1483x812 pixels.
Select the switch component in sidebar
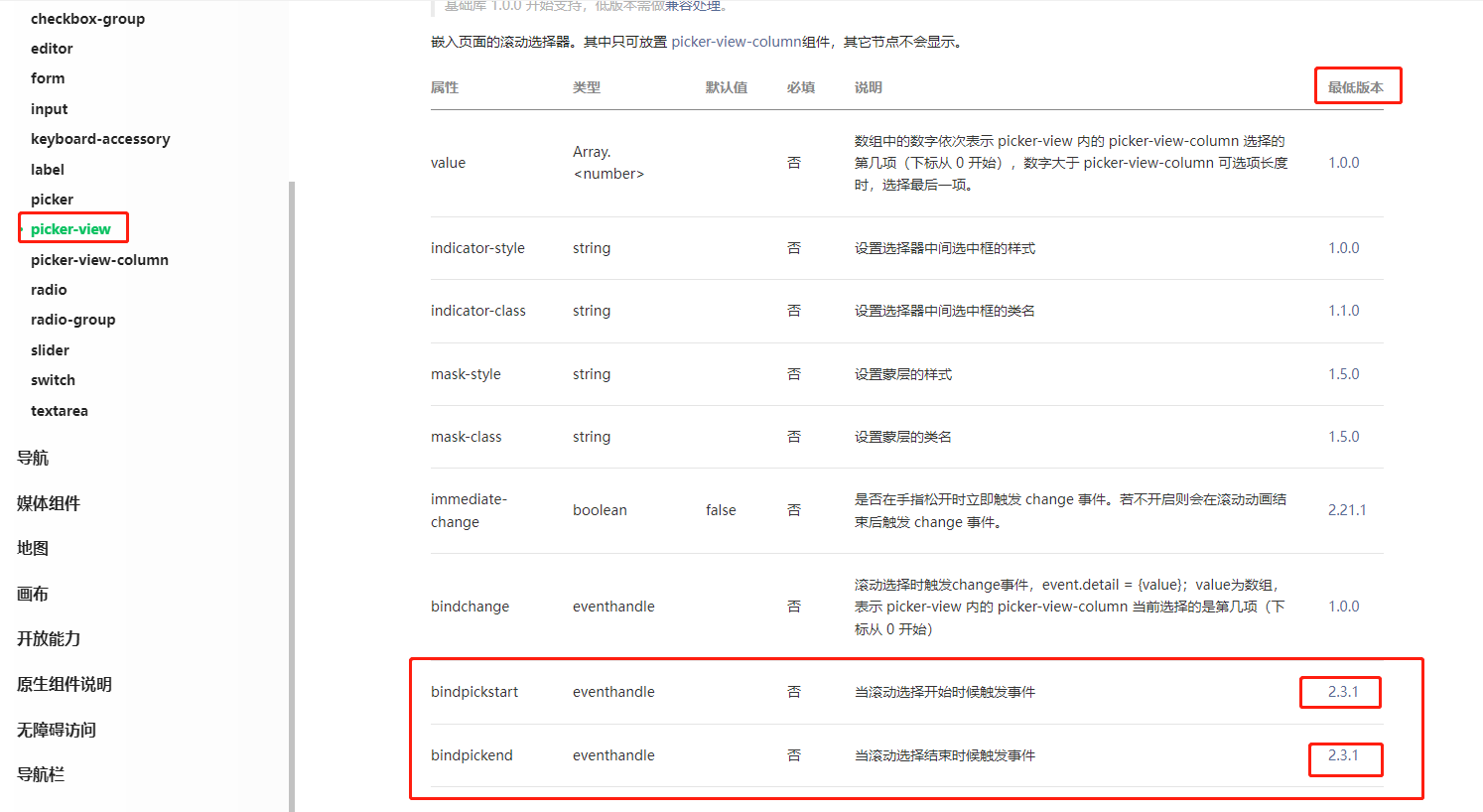click(53, 379)
